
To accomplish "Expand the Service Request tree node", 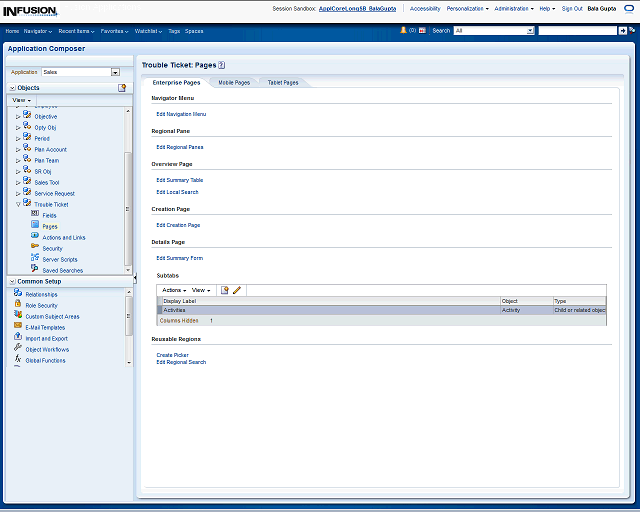I will pos(17,193).
